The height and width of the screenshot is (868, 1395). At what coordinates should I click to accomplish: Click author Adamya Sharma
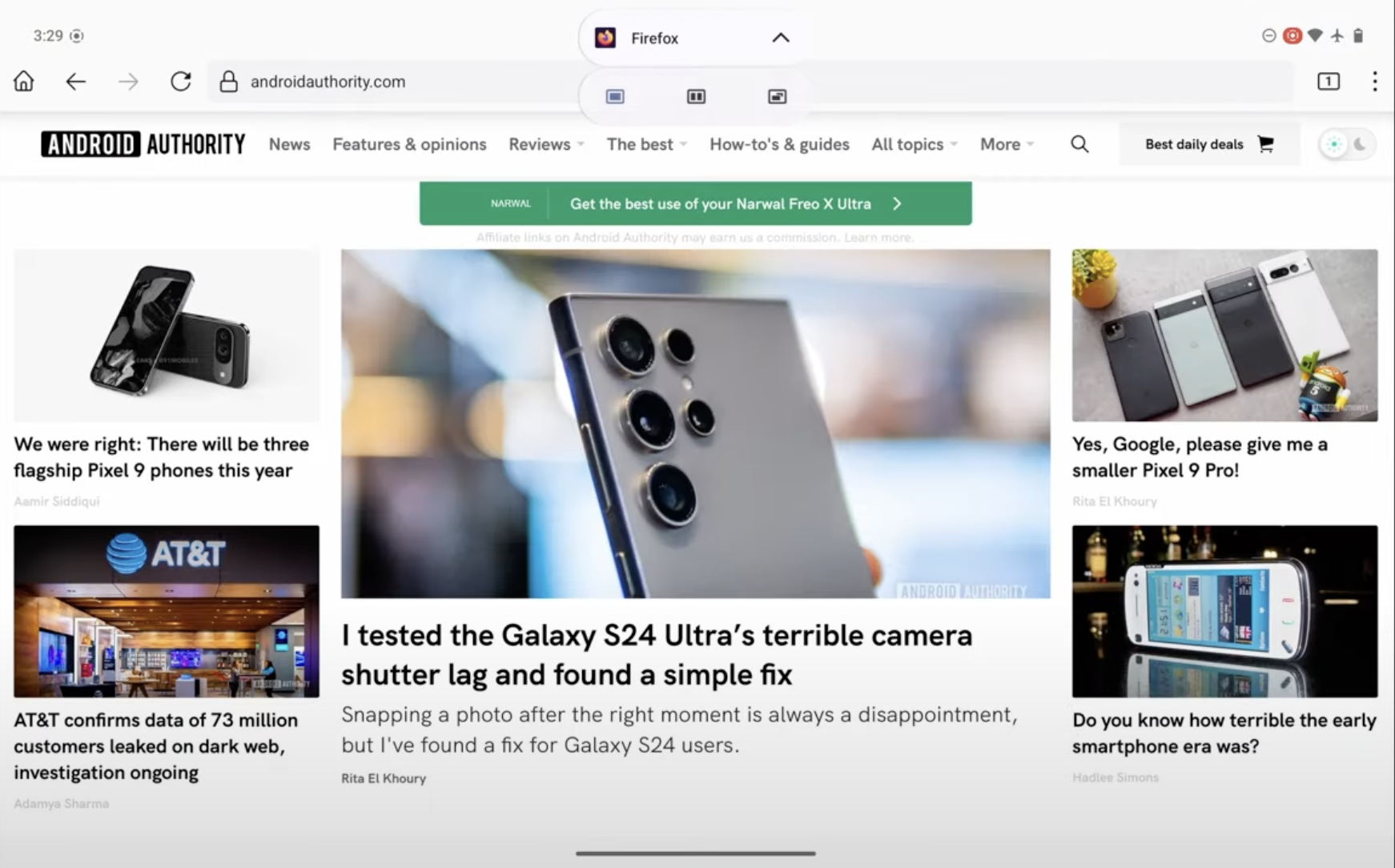click(62, 803)
